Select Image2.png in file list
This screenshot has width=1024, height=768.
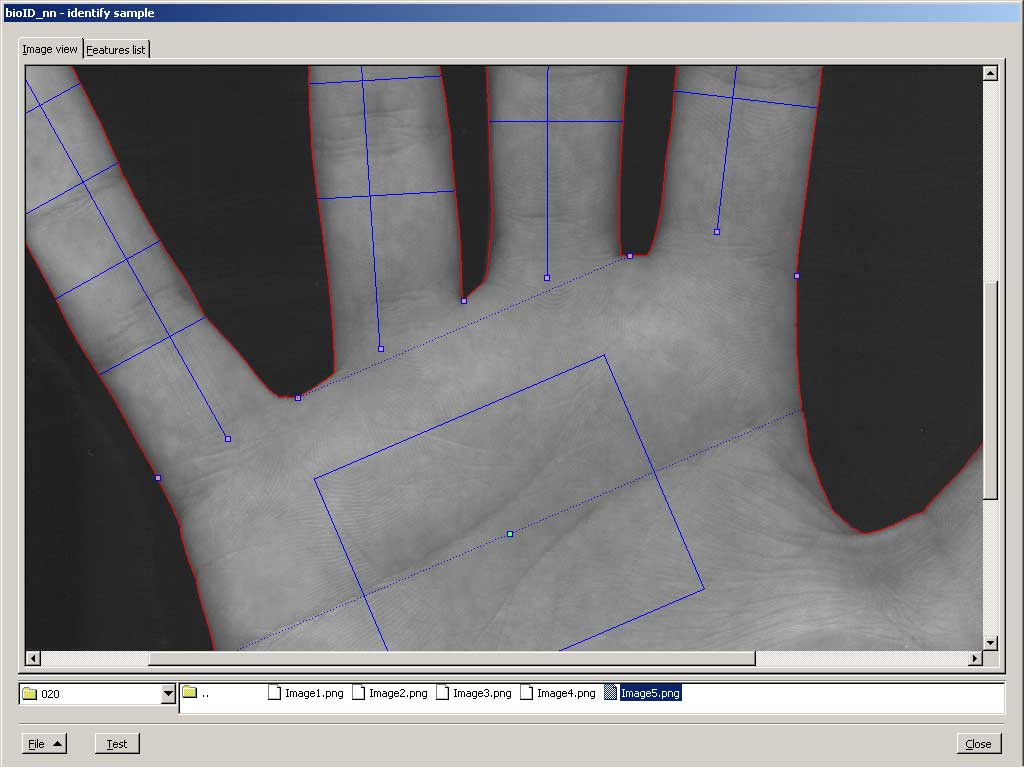390,693
